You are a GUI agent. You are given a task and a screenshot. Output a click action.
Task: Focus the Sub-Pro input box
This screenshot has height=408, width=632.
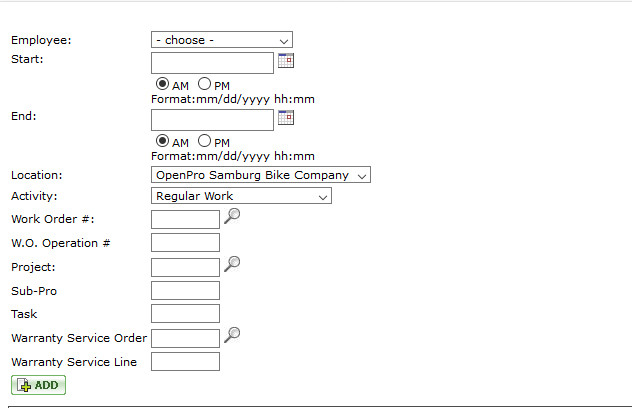coord(185,291)
